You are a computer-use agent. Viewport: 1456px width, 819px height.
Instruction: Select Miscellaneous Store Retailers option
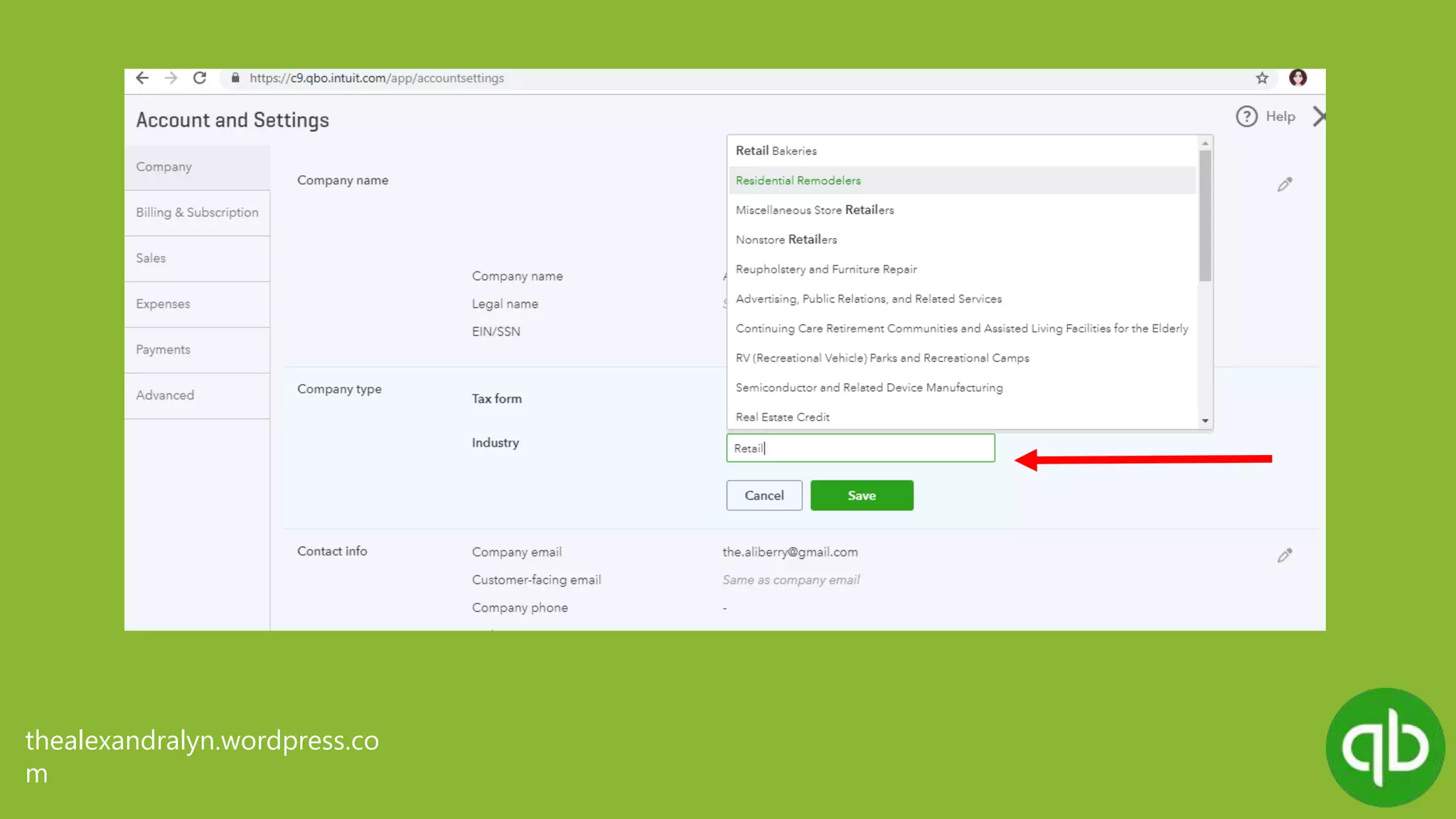click(x=815, y=210)
